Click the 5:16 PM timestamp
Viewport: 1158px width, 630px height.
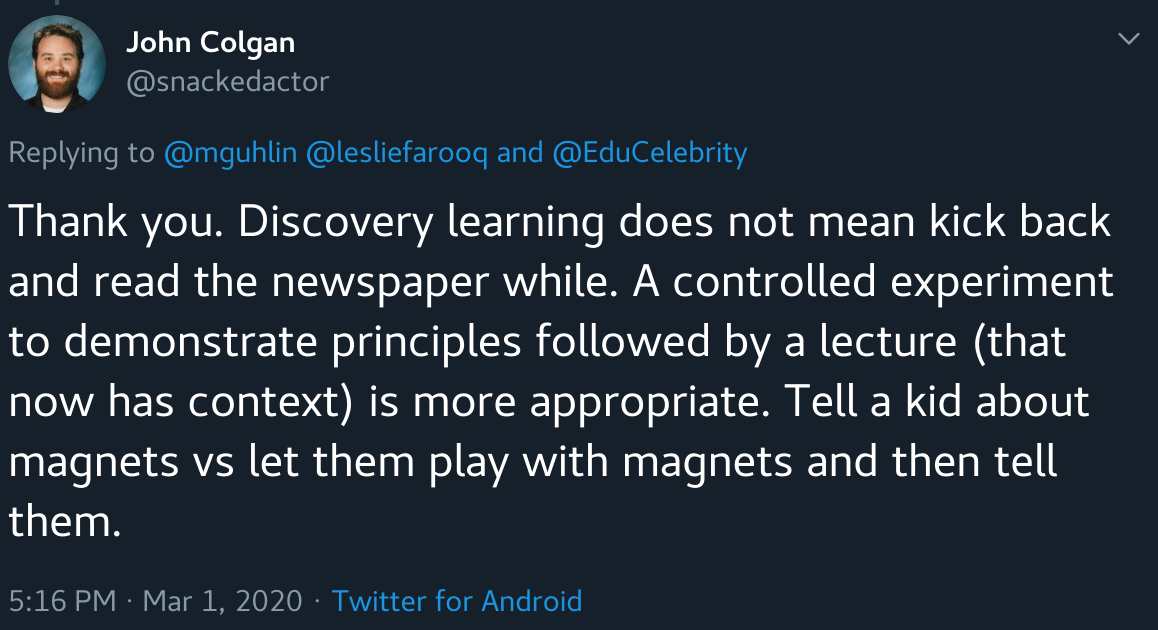[63, 600]
